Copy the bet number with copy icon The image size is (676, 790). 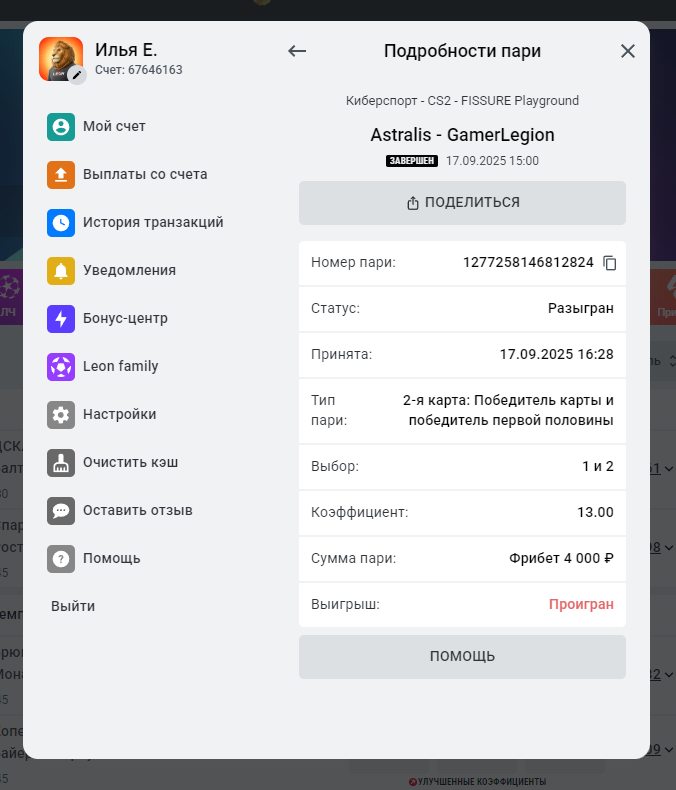(x=610, y=263)
